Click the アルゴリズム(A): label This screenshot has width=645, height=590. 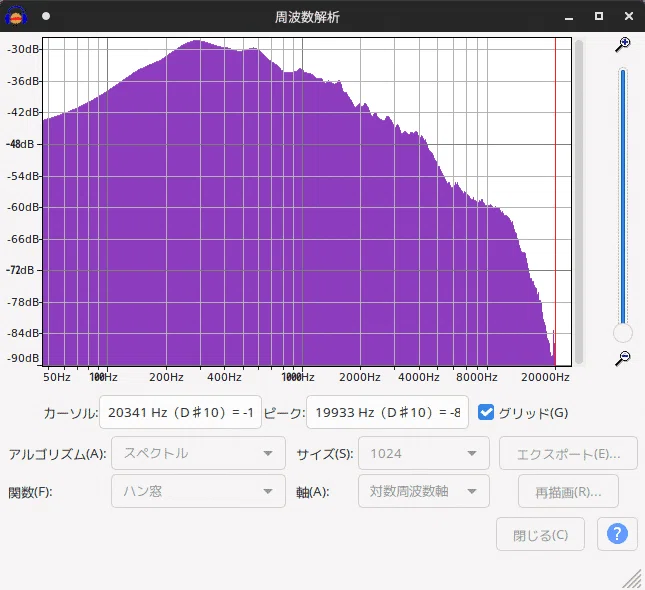coord(57,454)
